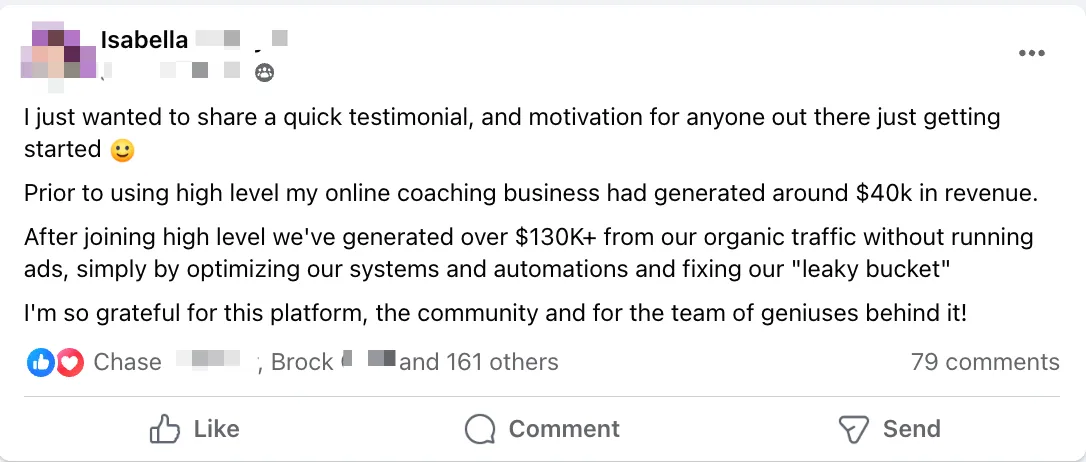Open the post options three-dot menu
Image resolution: width=1086 pixels, height=462 pixels.
coord(1031,53)
